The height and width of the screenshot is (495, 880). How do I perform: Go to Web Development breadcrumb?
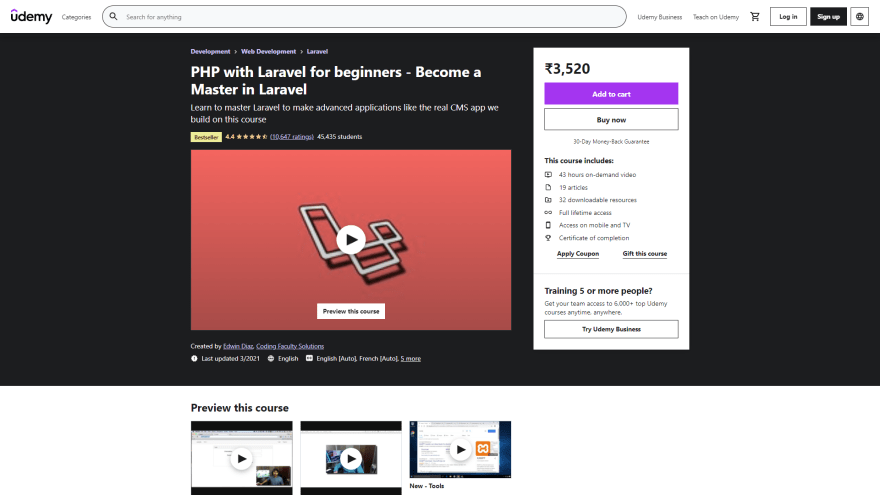pos(268,52)
